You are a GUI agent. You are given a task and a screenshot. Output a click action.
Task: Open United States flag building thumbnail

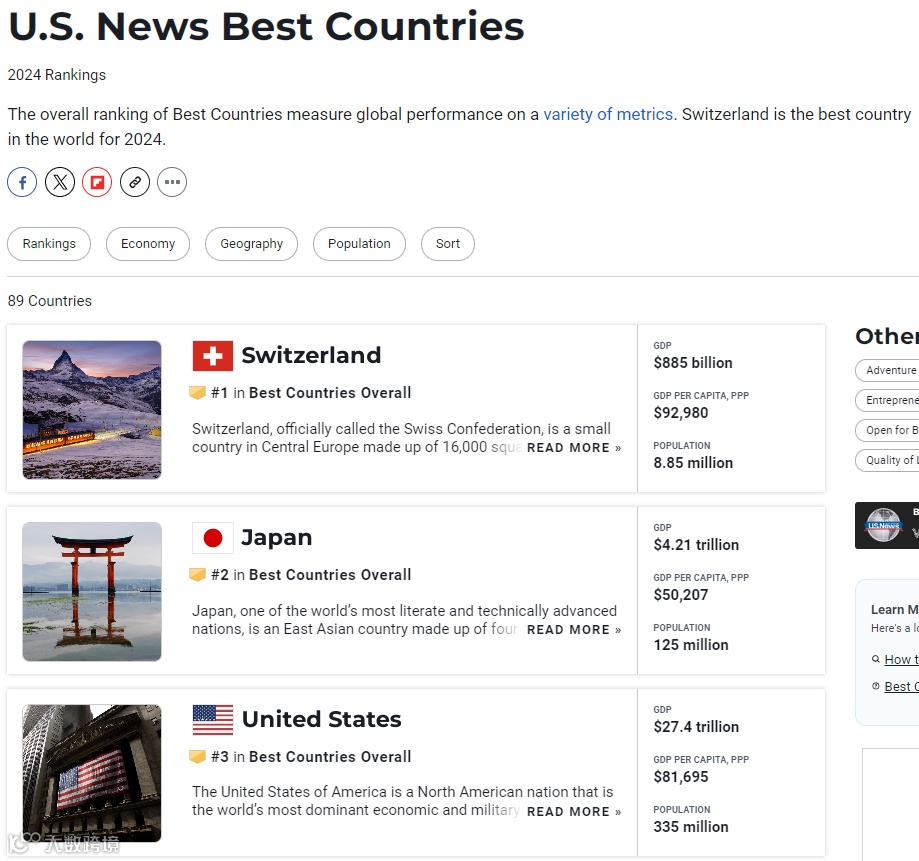click(x=92, y=774)
